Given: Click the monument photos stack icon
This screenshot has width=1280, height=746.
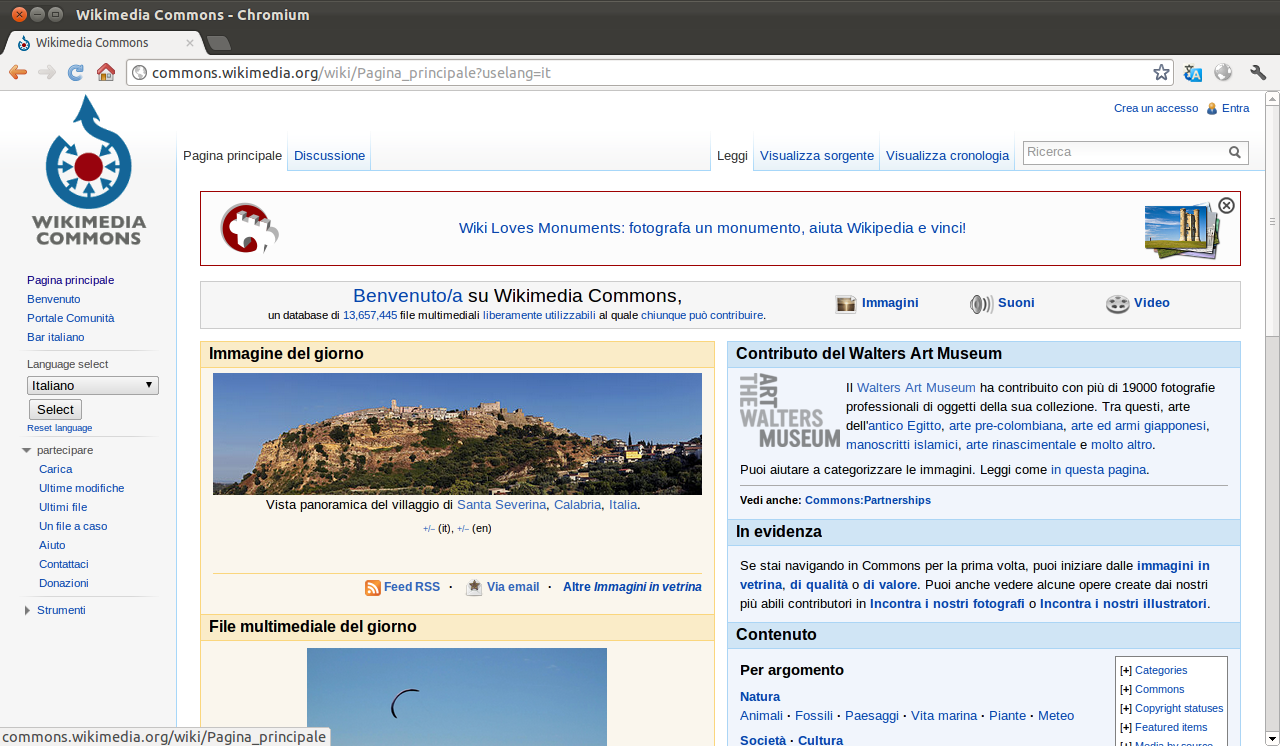Looking at the screenshot, I should tap(1180, 230).
